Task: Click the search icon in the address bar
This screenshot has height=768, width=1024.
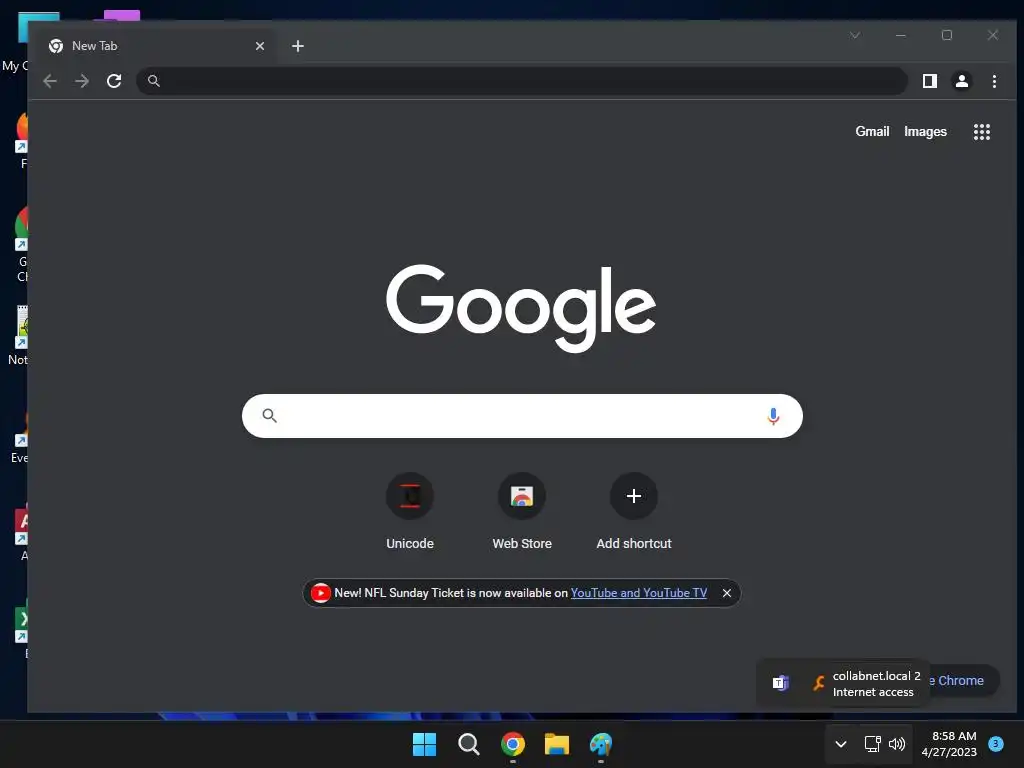Action: (x=153, y=81)
